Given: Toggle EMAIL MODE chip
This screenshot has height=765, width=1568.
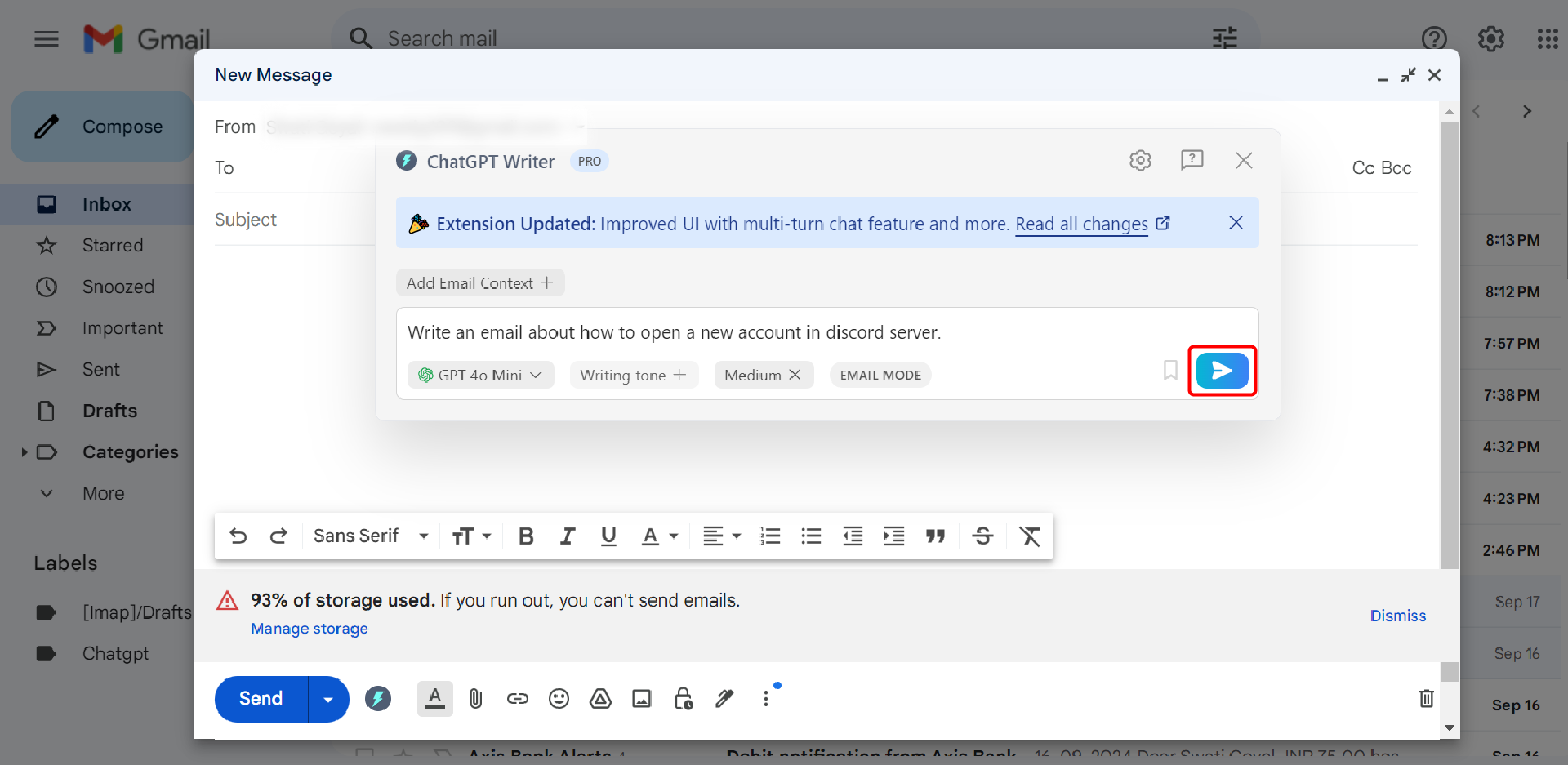Looking at the screenshot, I should (880, 375).
